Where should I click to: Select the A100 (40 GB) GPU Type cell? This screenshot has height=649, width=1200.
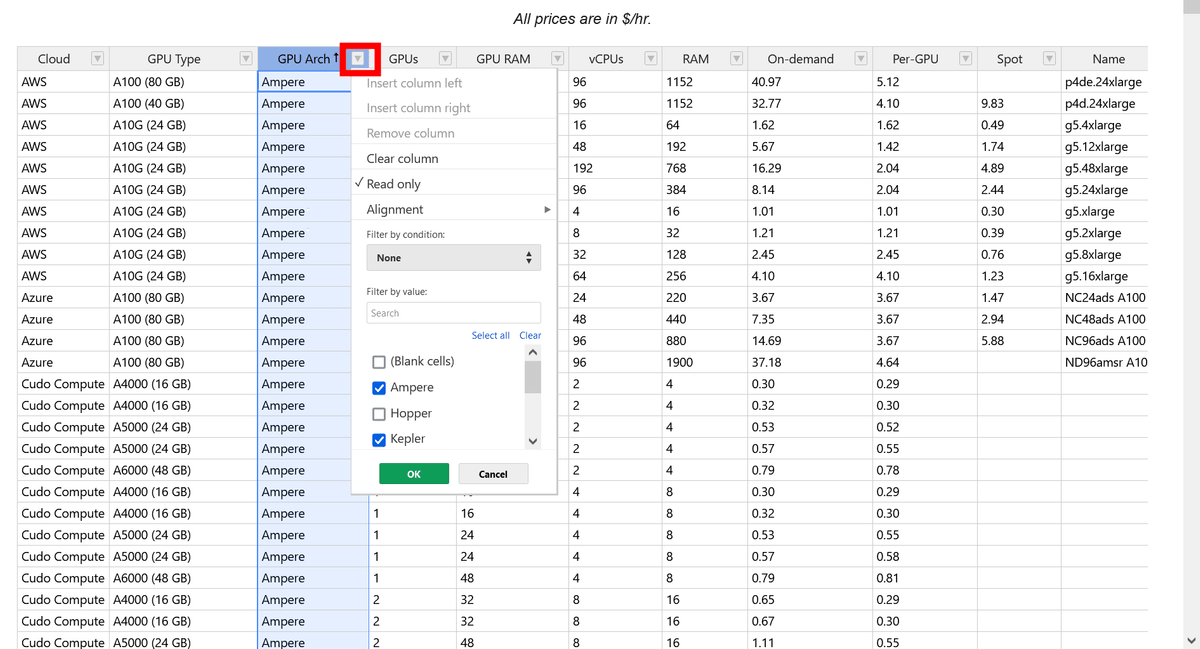(183, 104)
